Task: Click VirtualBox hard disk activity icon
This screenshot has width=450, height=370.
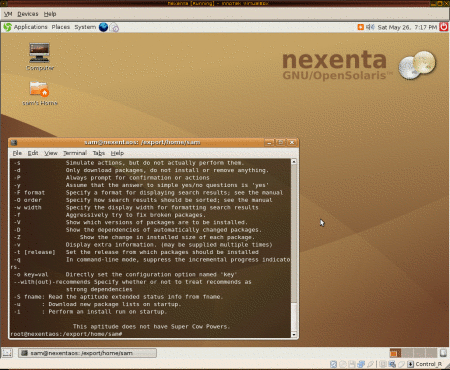Action: pyautogui.click(x=333, y=364)
